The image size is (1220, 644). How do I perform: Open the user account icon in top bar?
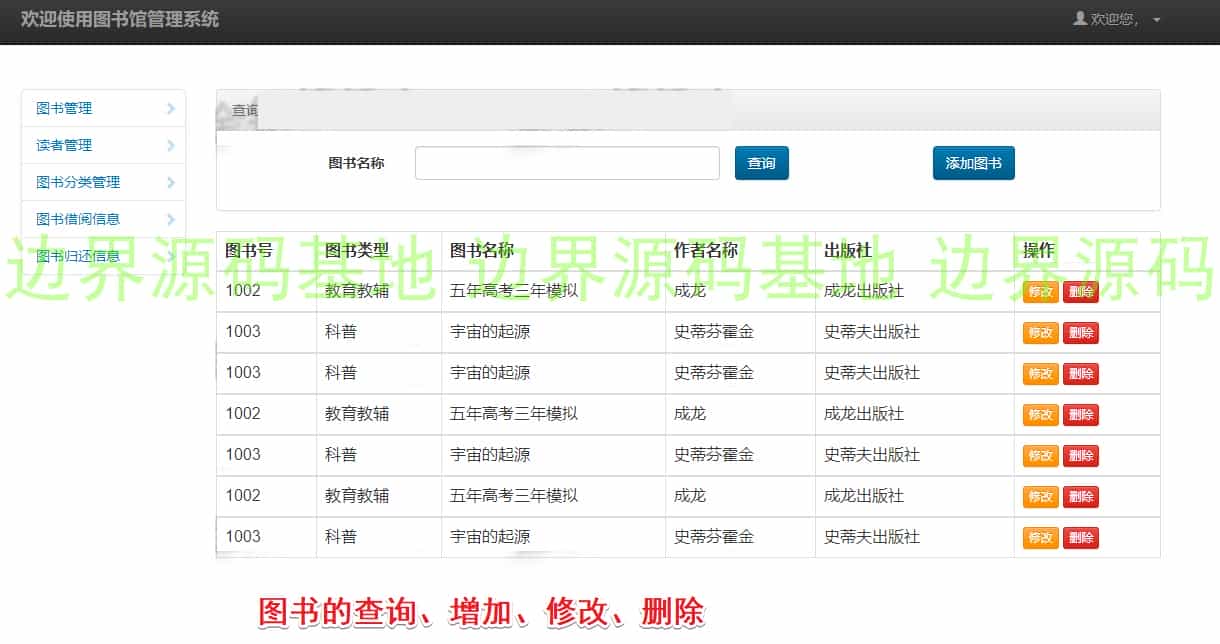[x=1082, y=17]
